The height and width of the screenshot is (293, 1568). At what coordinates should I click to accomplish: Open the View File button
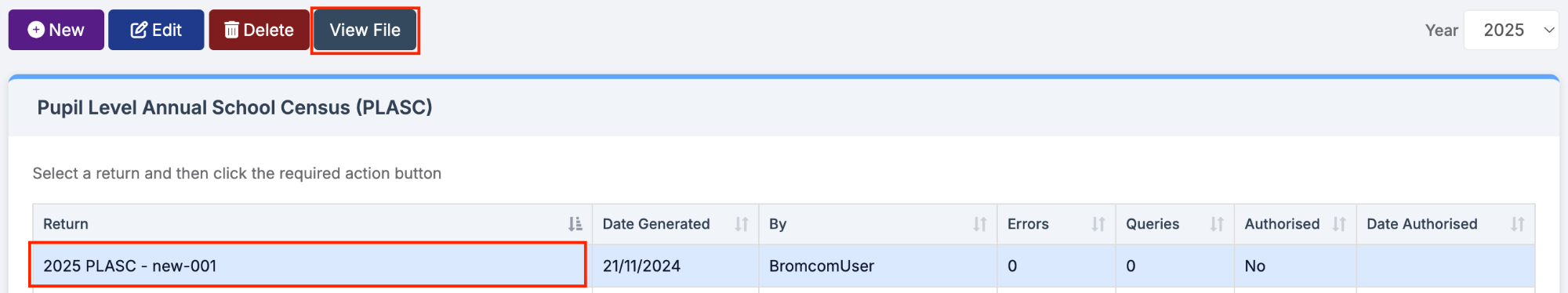(365, 30)
